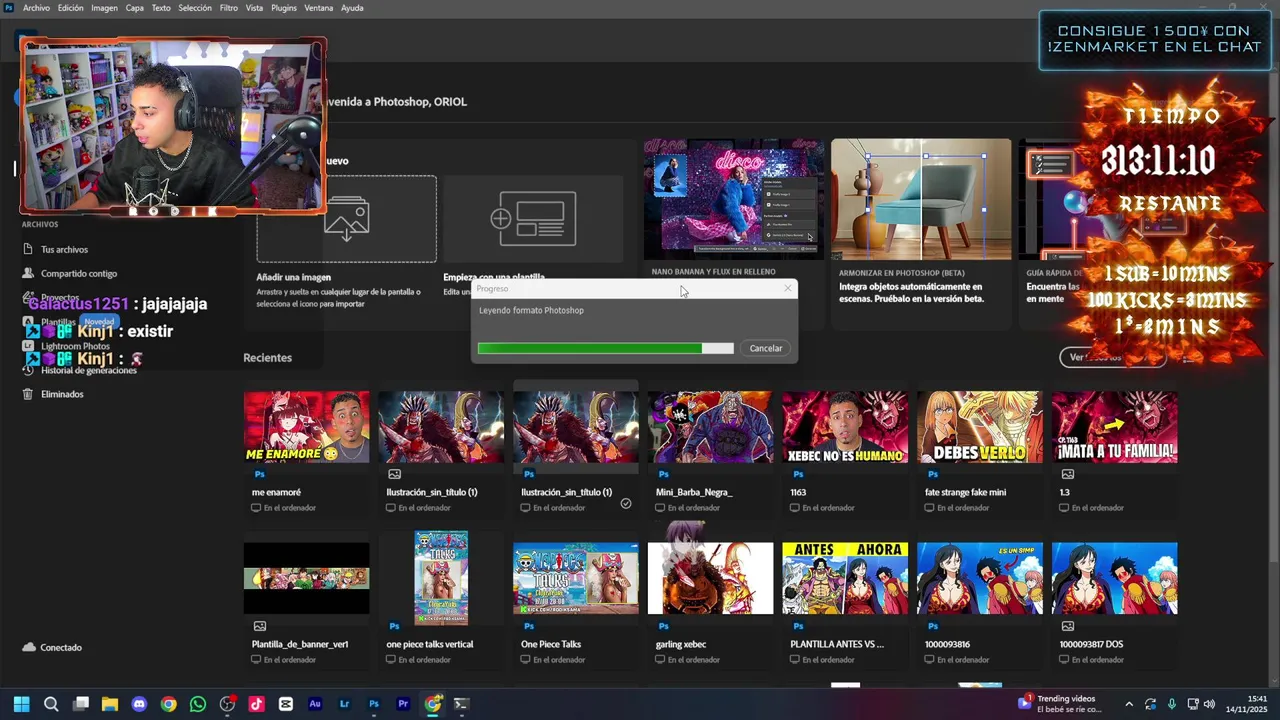Open Lightroom Photos in the sidebar
This screenshot has height=720, width=1280.
68,346
